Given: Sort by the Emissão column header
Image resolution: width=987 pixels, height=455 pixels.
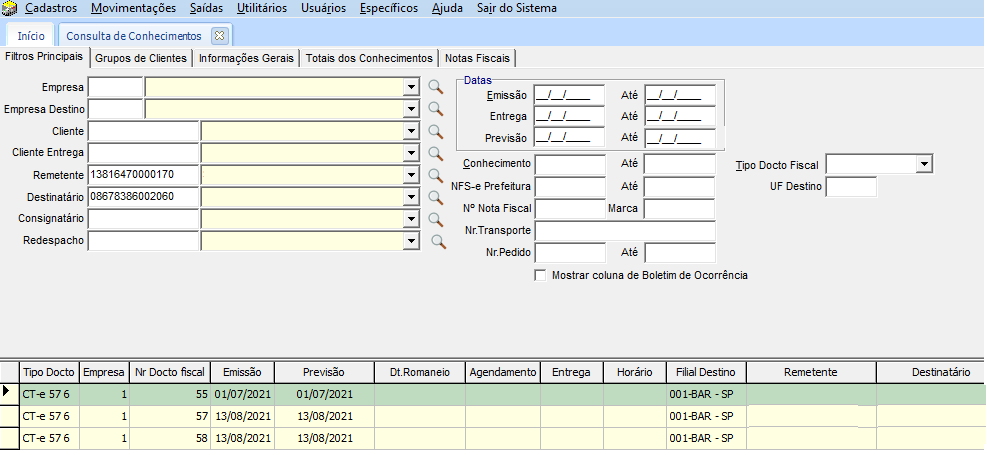Looking at the screenshot, I should coord(241,372).
